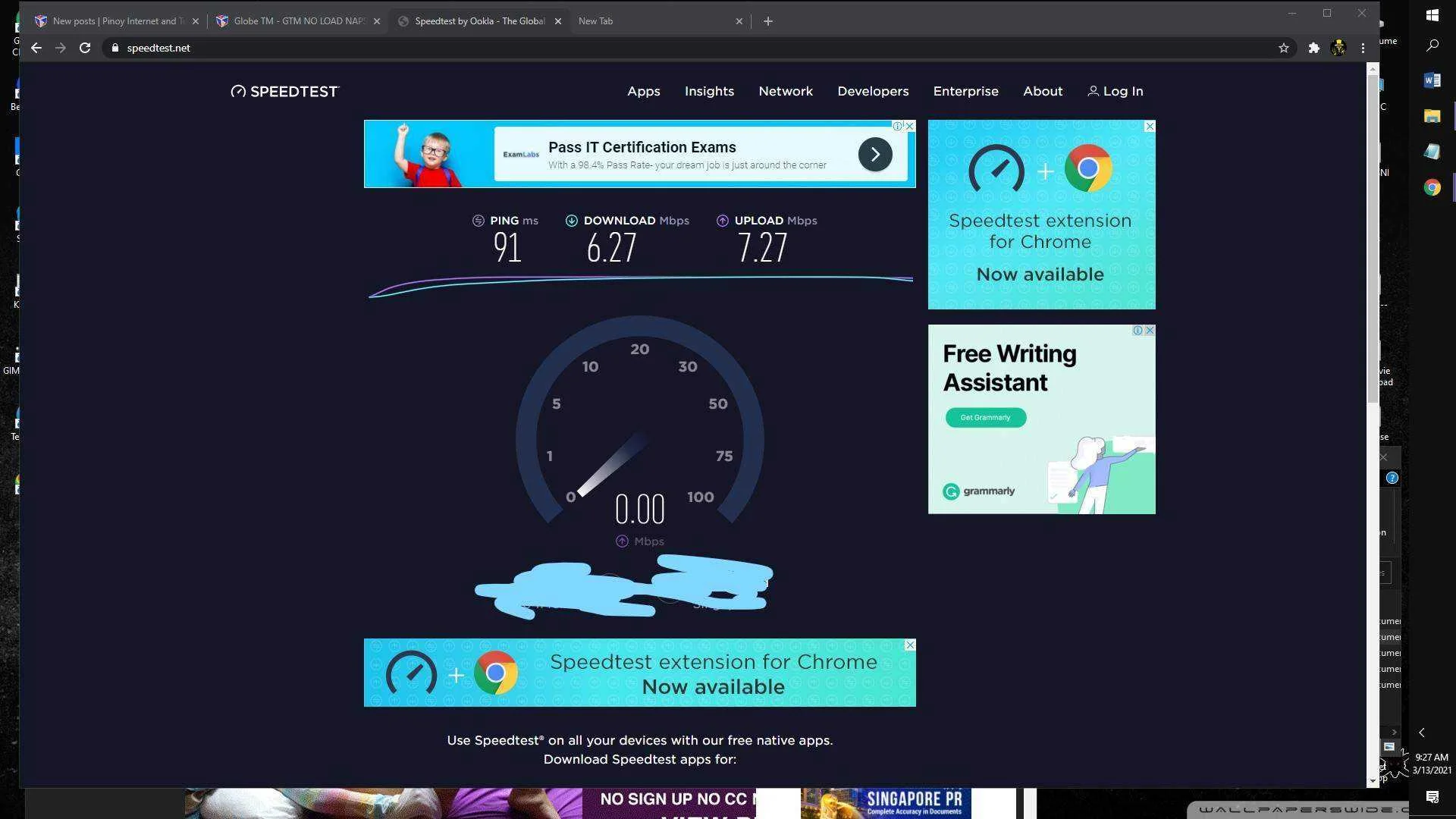Show hidden system tray icons
1456x819 pixels.
[x=1422, y=733]
